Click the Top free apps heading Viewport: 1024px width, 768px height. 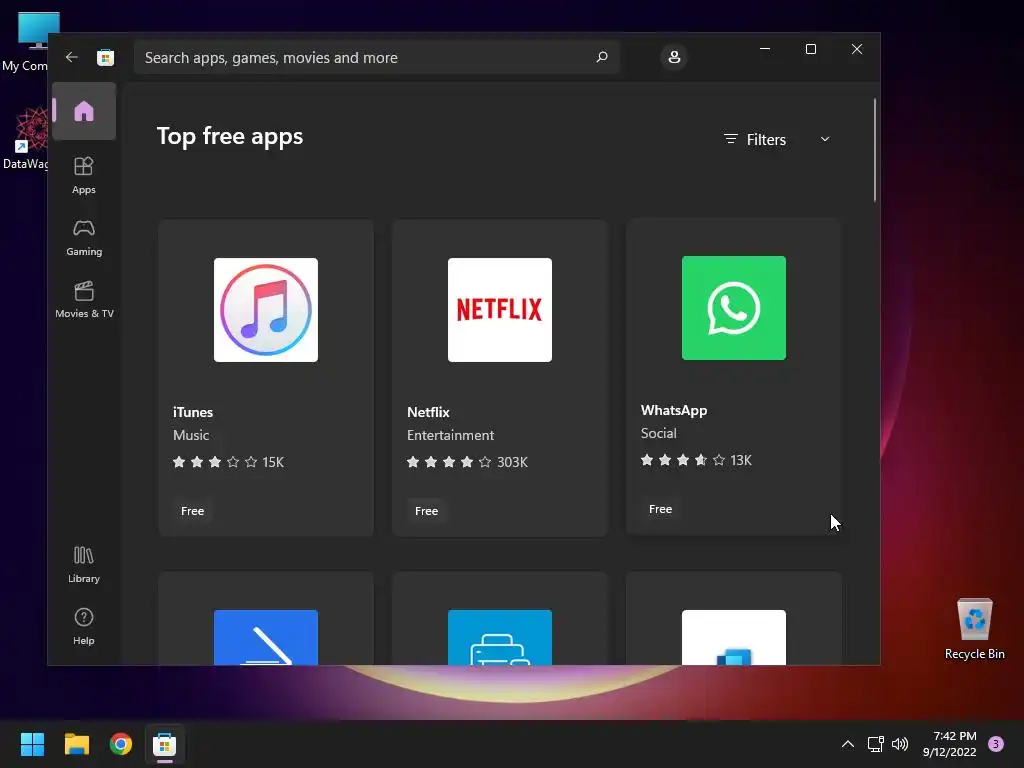pos(230,136)
